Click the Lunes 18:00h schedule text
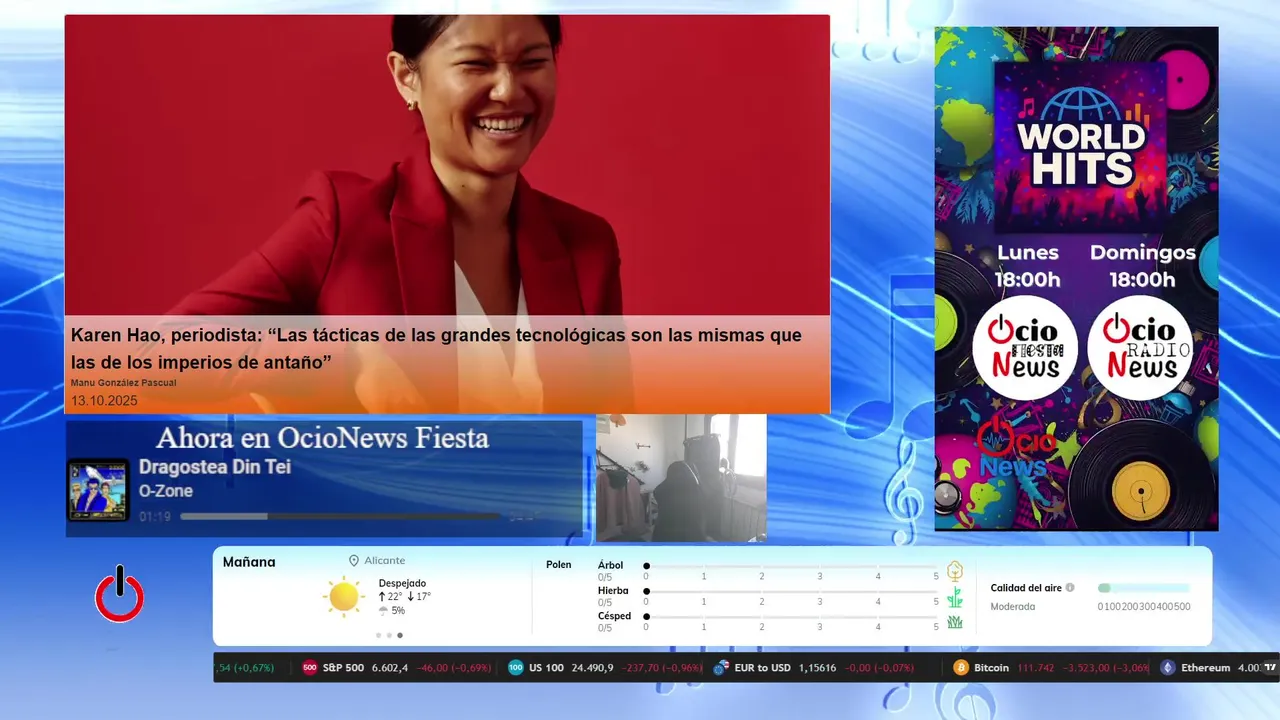The image size is (1280, 720). coord(1027,266)
